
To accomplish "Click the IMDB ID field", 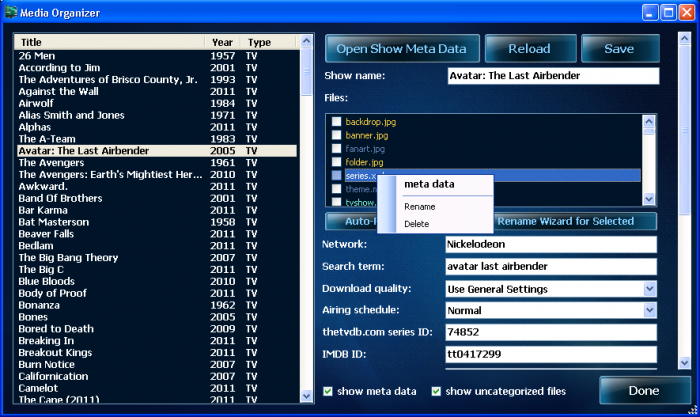I will pyautogui.click(x=551, y=354).
